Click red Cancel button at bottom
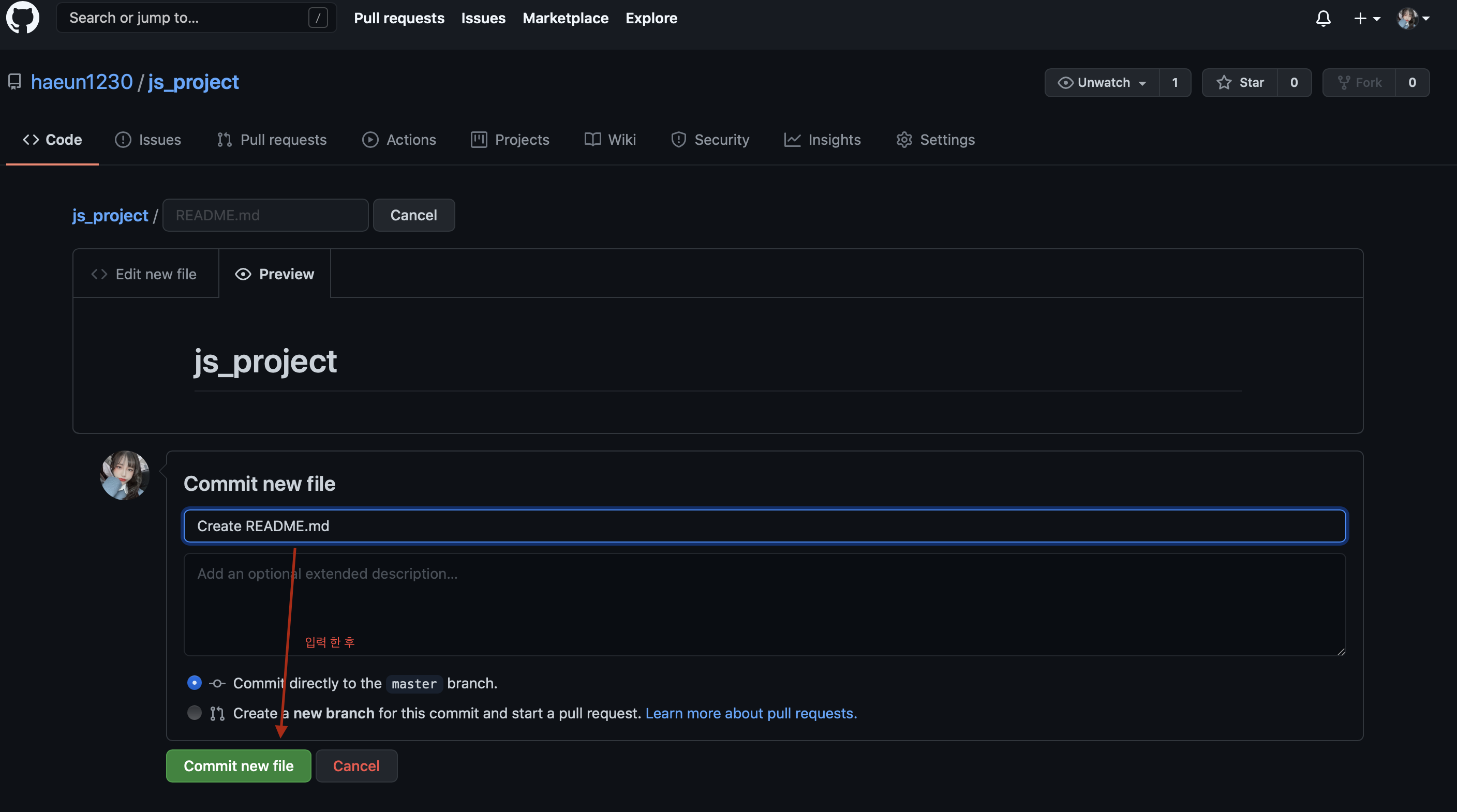This screenshot has height=812, width=1457. [356, 765]
